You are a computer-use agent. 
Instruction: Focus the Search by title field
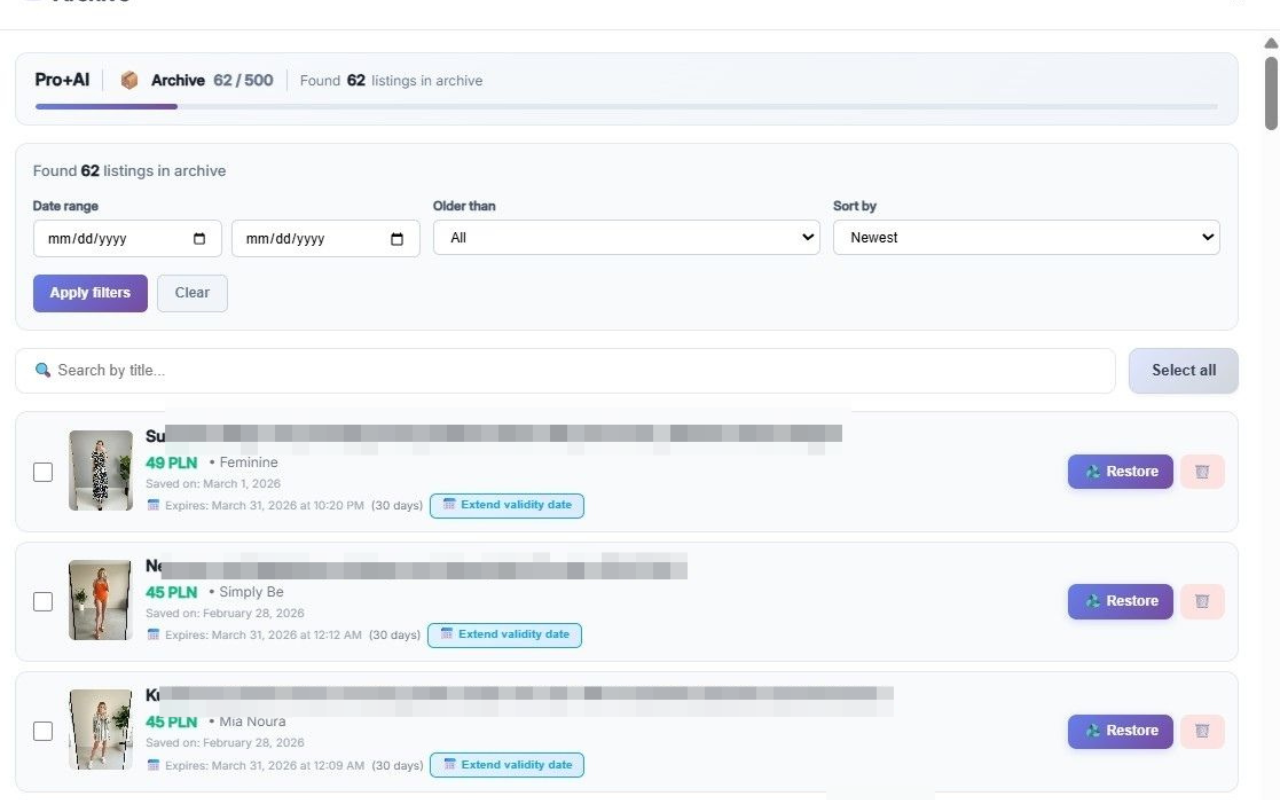coord(565,370)
